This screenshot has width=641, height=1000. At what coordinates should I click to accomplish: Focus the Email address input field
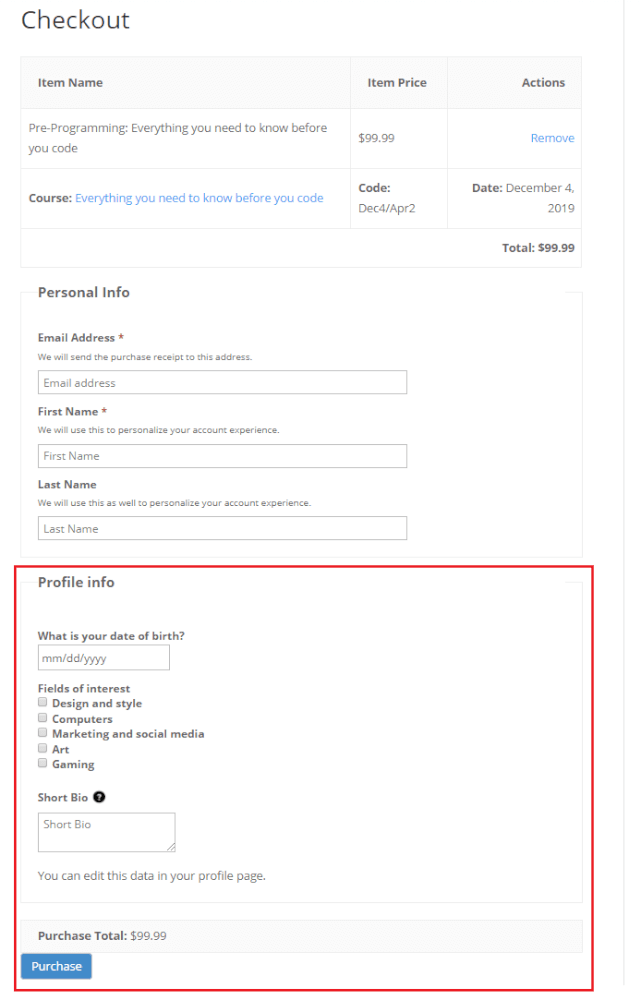click(222, 382)
